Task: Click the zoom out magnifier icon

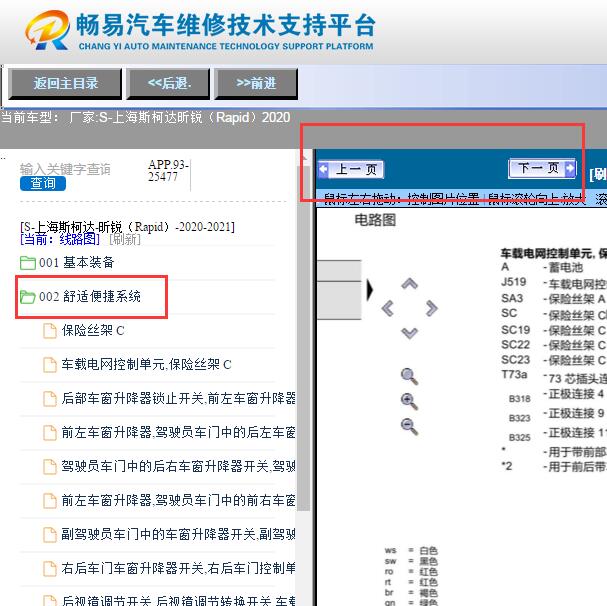Action: [410, 426]
